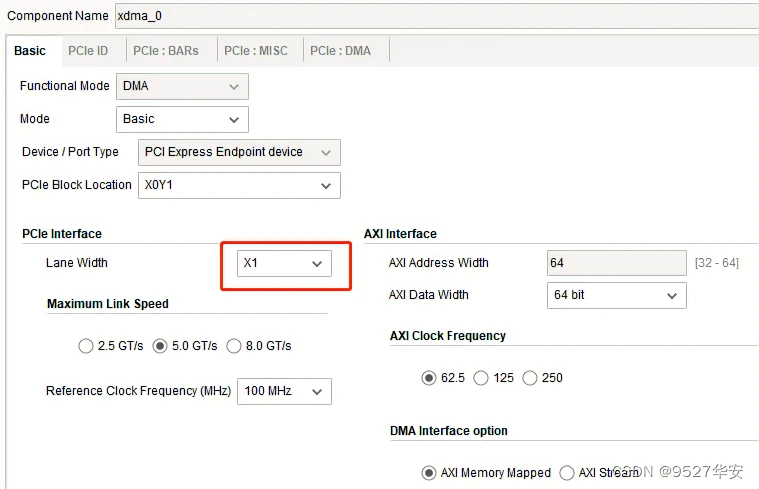Open Device / Port Type dropdown
The image size is (759, 489).
coord(238,152)
